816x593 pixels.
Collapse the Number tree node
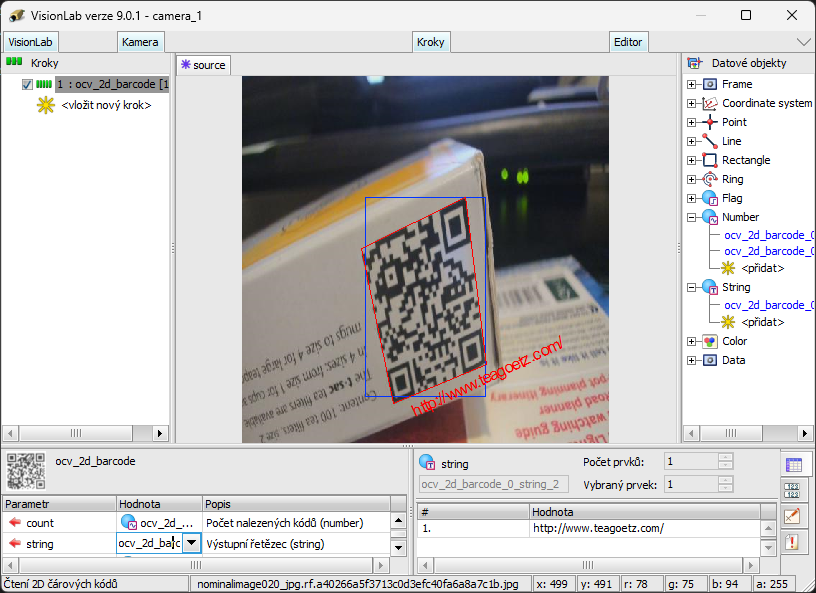coord(691,217)
